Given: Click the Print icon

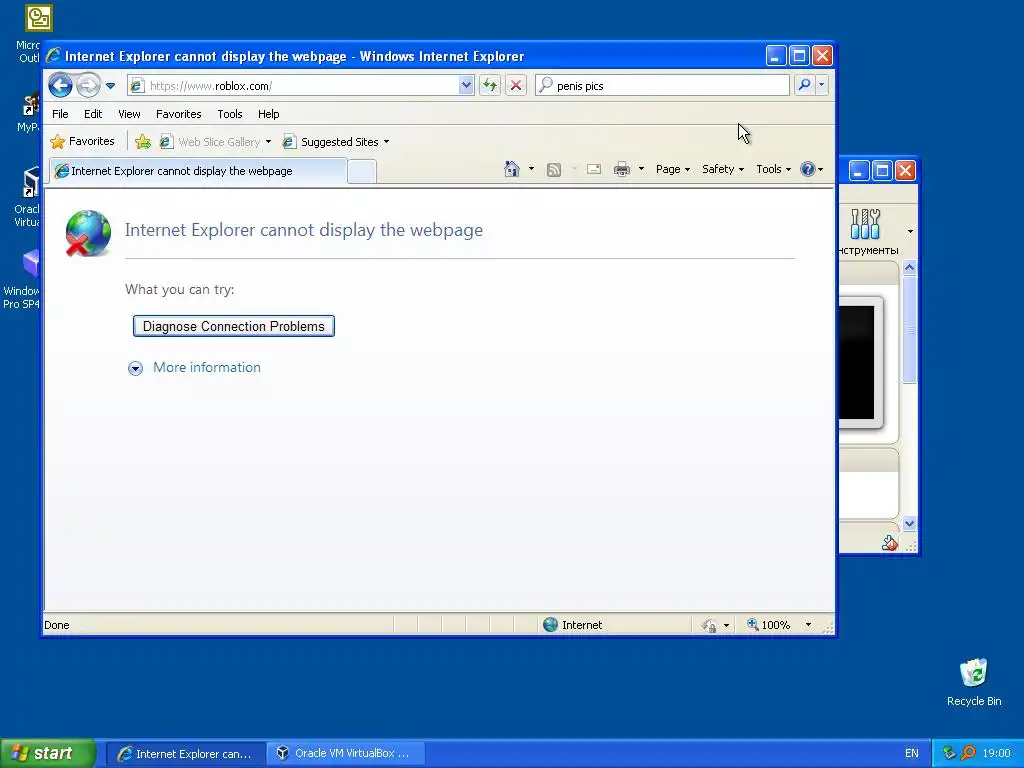Looking at the screenshot, I should point(622,170).
